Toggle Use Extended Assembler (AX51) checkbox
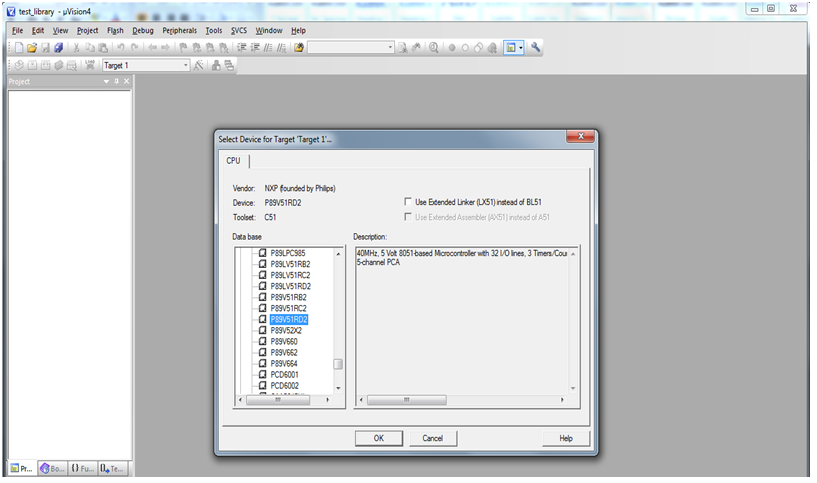Viewport: 817px width, 483px height. pyautogui.click(x=408, y=217)
